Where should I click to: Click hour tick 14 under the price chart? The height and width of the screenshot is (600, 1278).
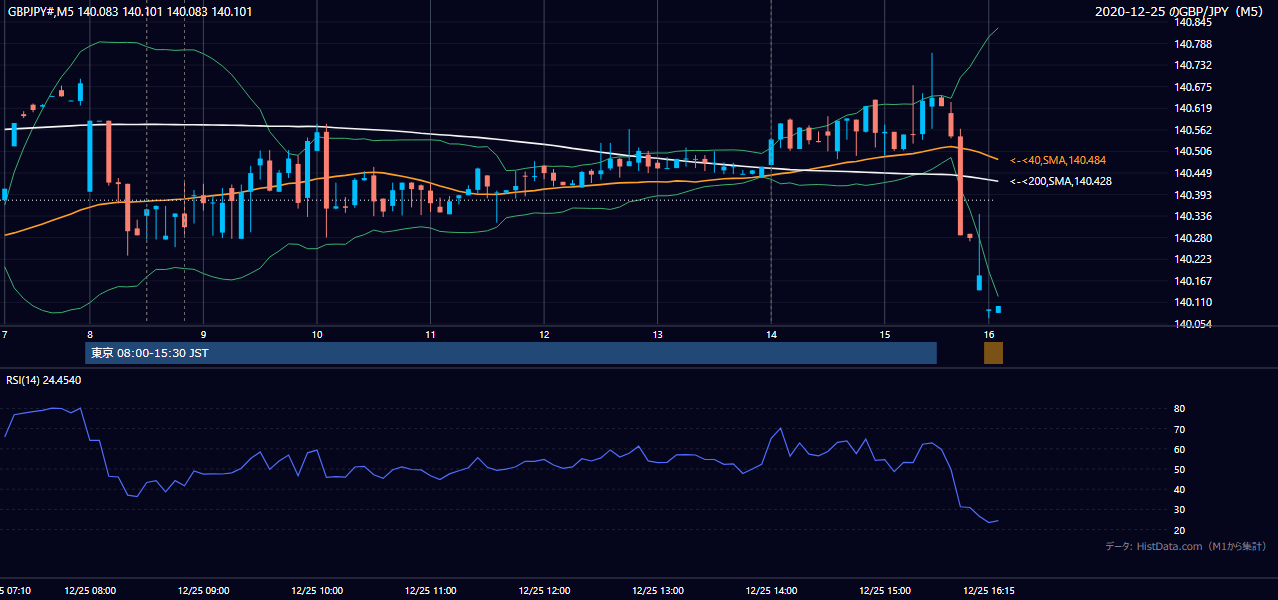(x=771, y=334)
